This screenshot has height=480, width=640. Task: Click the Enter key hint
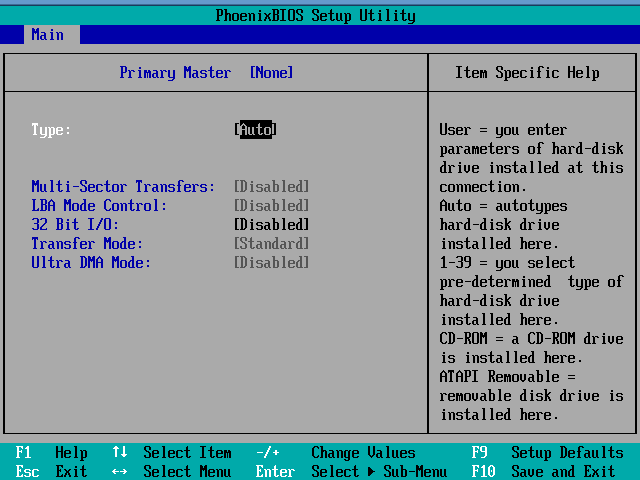(276, 471)
